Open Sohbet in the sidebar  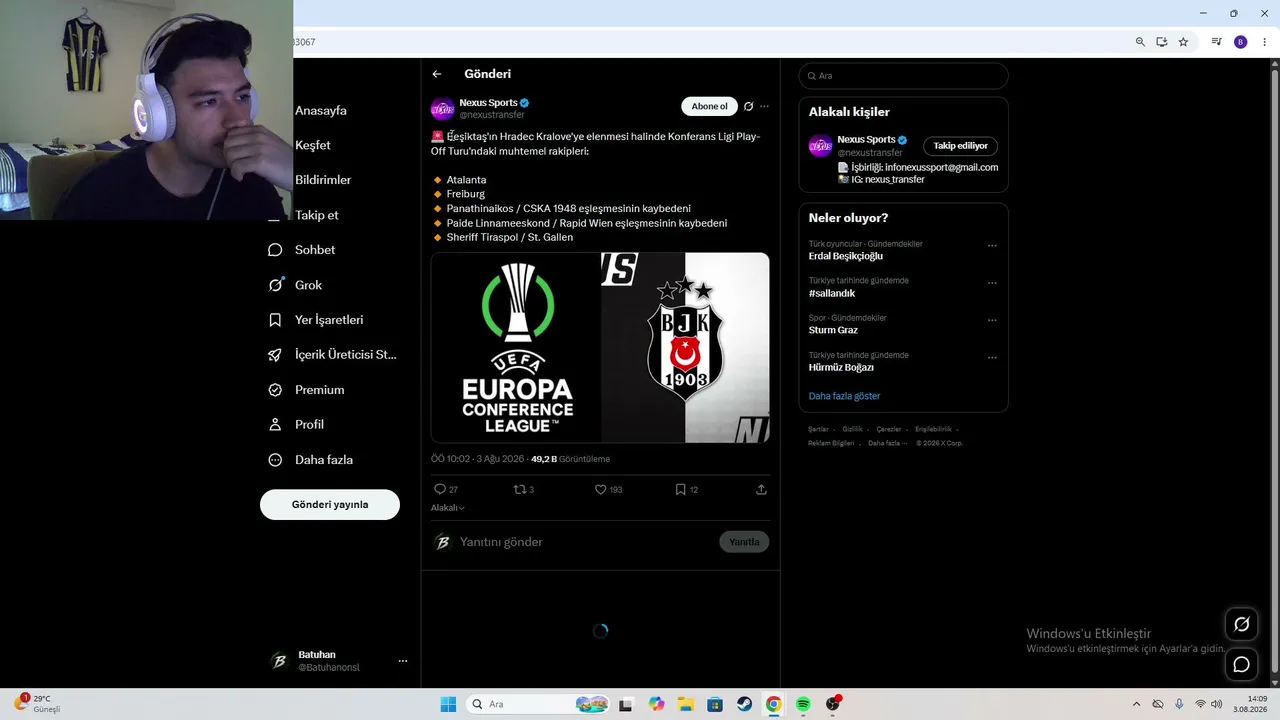(x=302, y=250)
